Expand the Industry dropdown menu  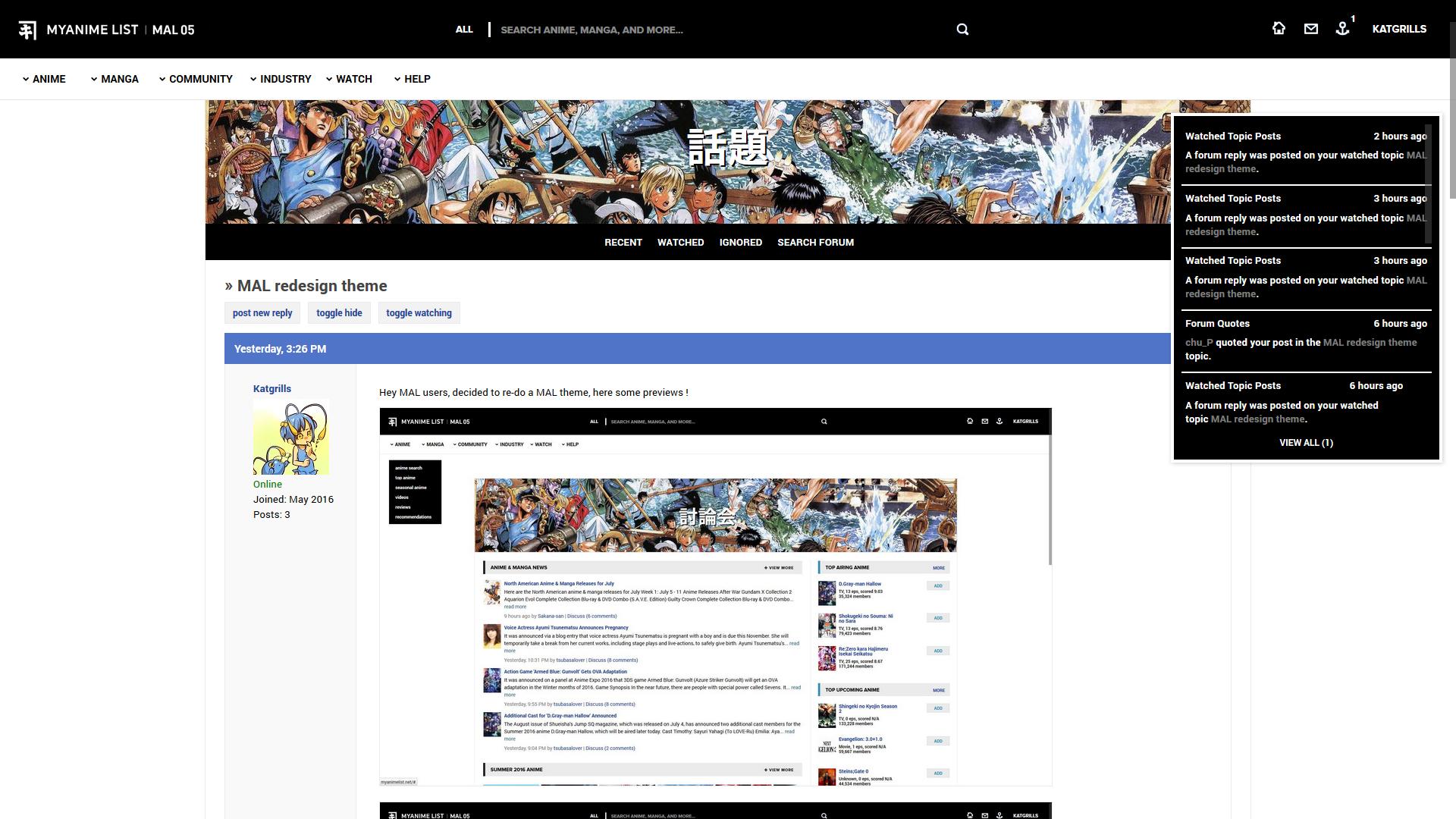point(281,79)
